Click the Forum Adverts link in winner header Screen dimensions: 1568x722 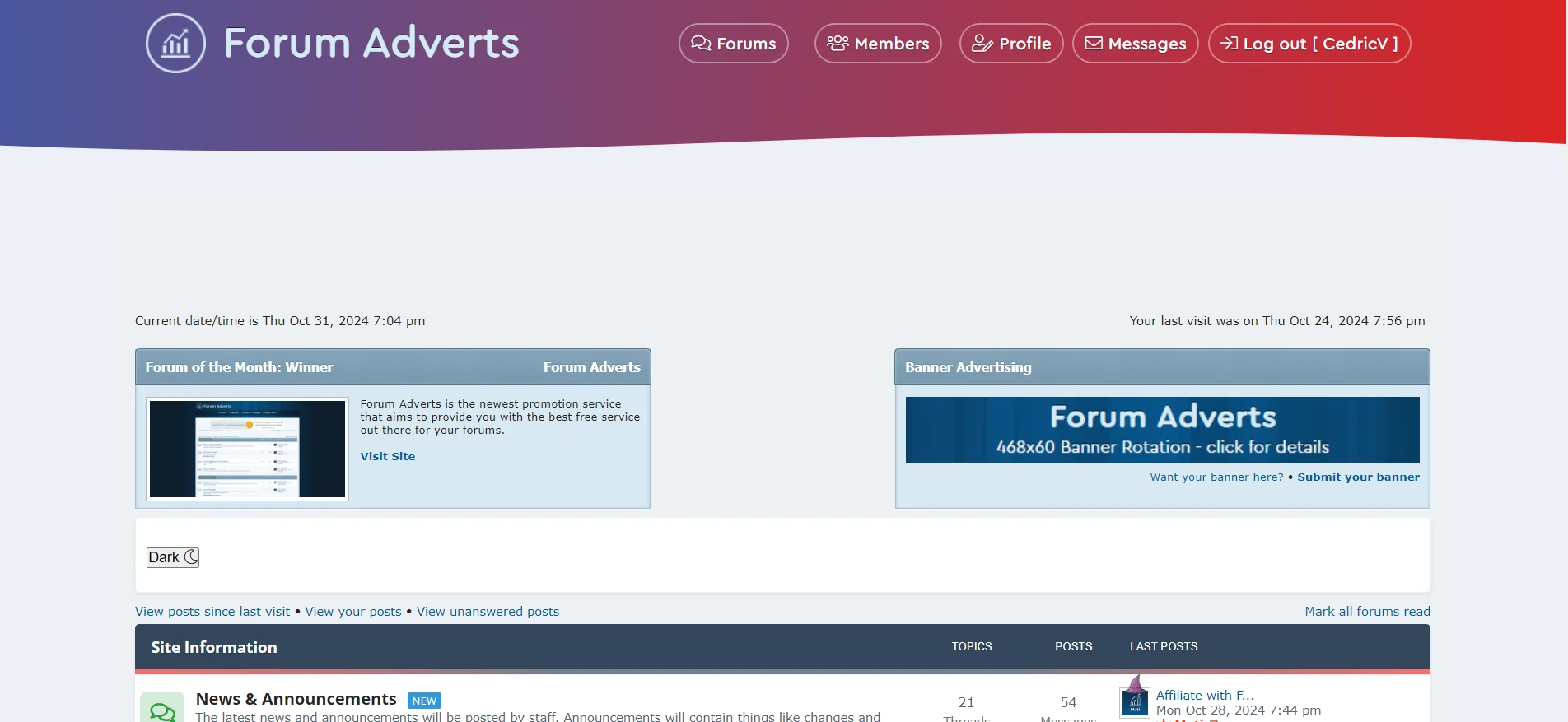[x=591, y=367]
